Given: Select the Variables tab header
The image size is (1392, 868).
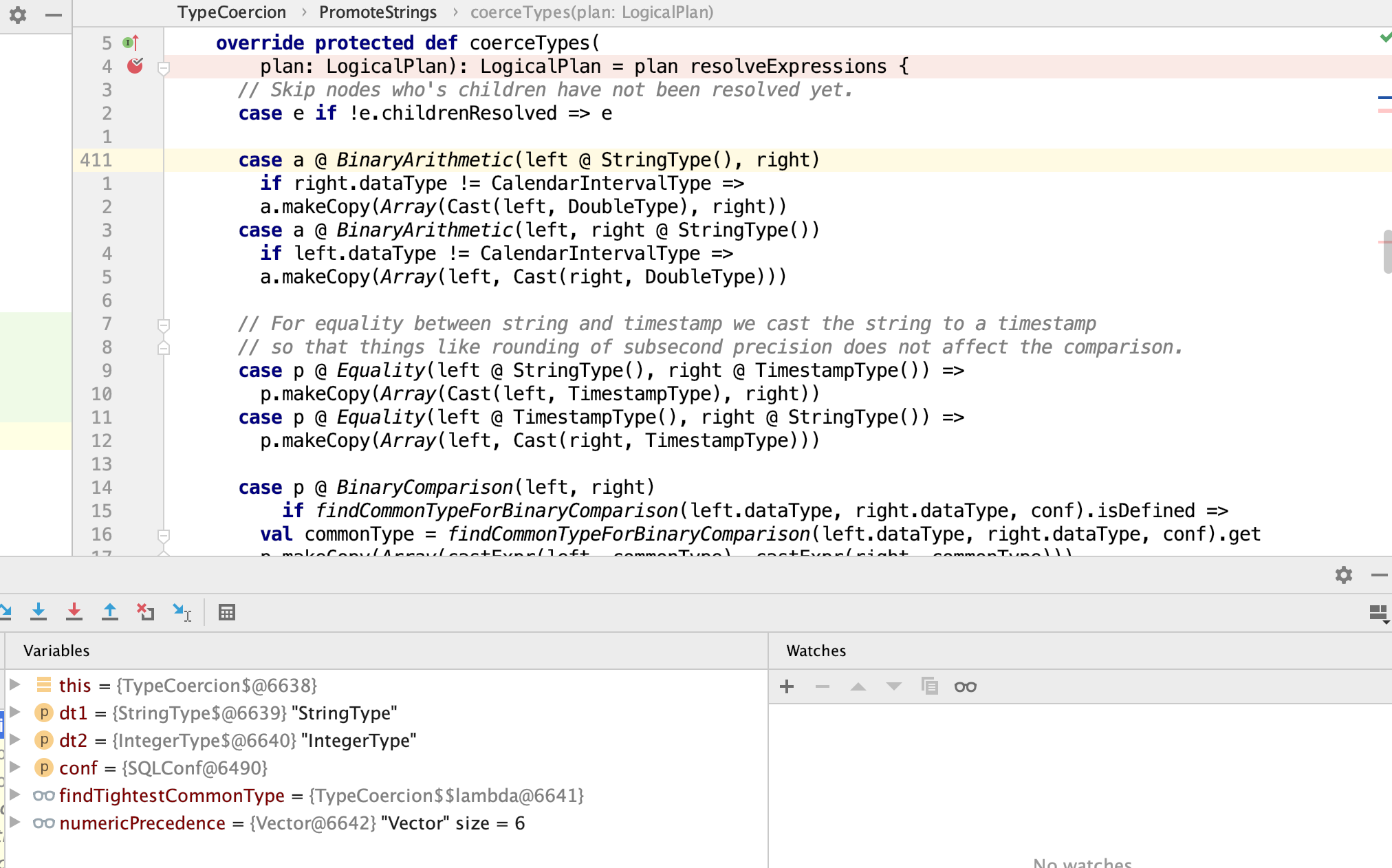Looking at the screenshot, I should coord(56,651).
